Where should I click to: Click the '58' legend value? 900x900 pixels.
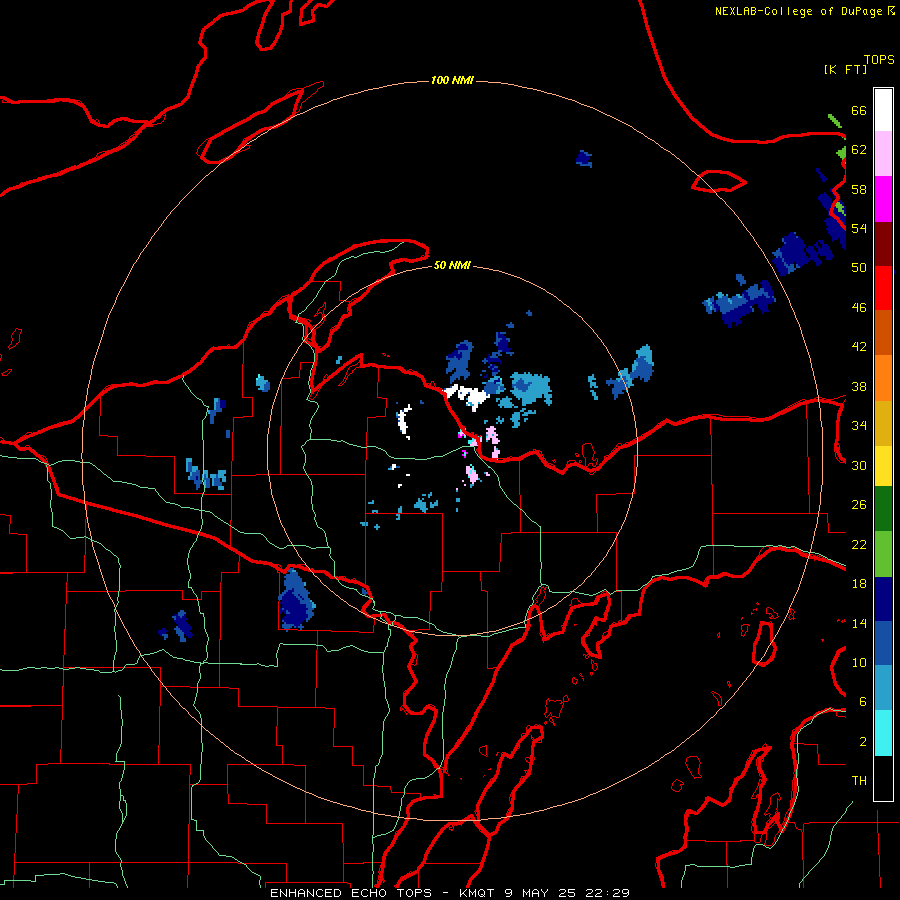click(x=859, y=189)
